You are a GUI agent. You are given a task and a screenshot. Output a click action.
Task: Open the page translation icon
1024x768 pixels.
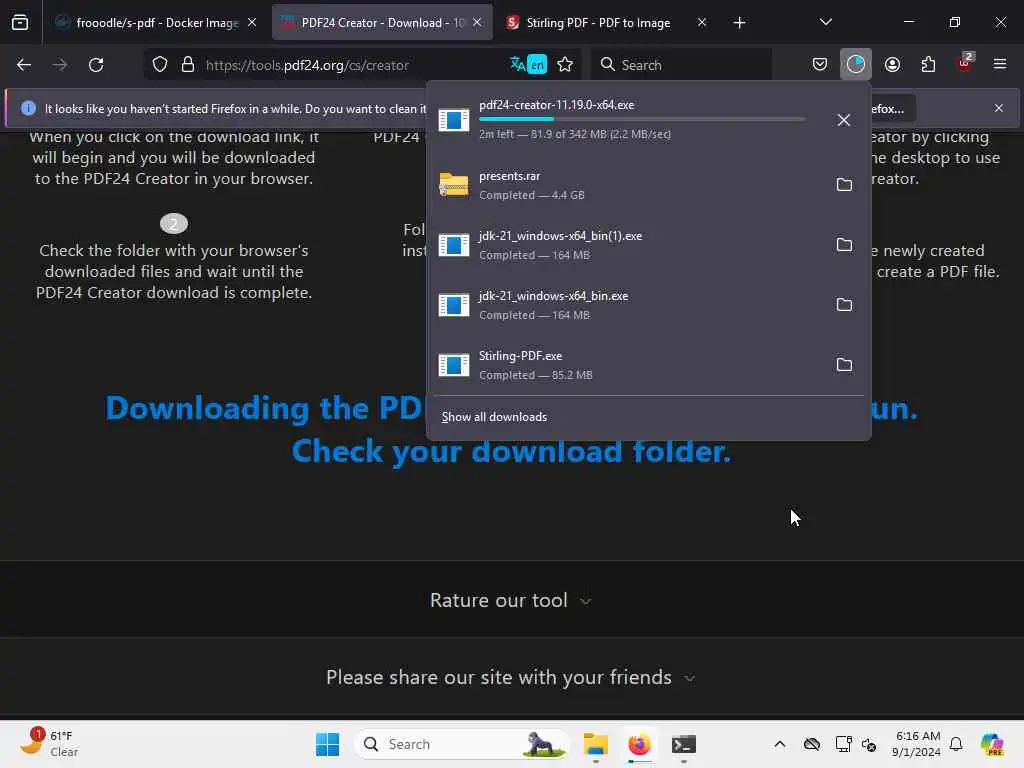tap(528, 65)
